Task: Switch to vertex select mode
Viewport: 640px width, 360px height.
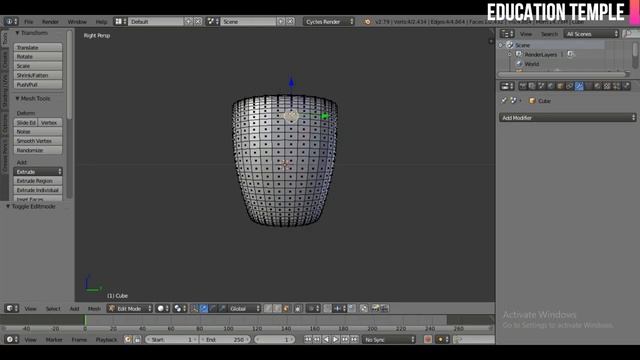Action: point(268,308)
